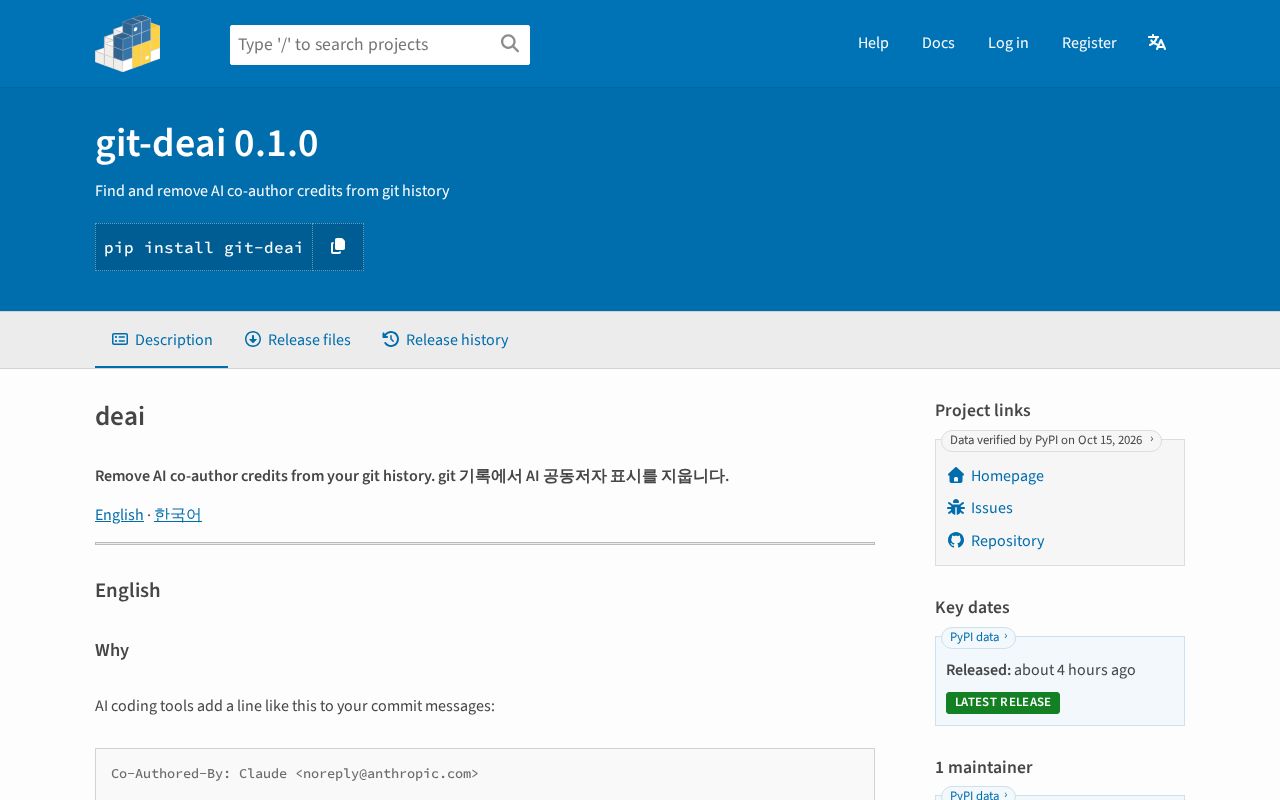Click the Latest Release badge
The width and height of the screenshot is (1280, 800).
1003,702
